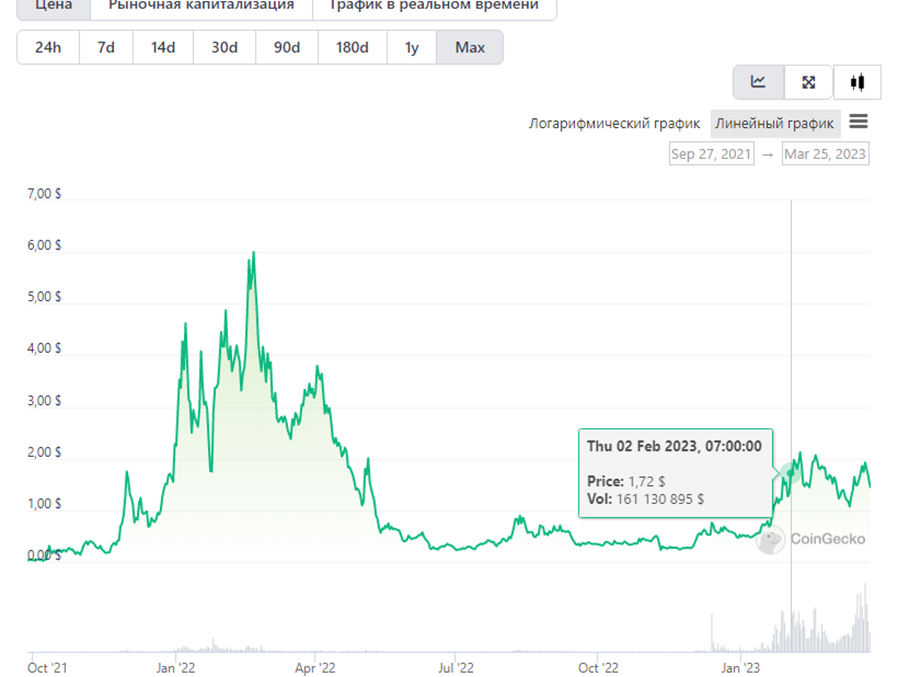Select the 30d time range
Viewport: 898px width, 677px height.
(x=224, y=48)
